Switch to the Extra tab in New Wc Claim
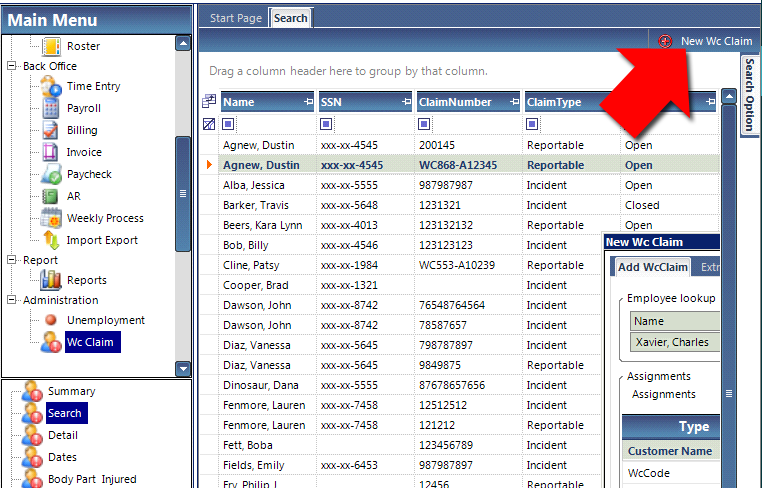Image resolution: width=762 pixels, height=488 pixels. pos(710,267)
